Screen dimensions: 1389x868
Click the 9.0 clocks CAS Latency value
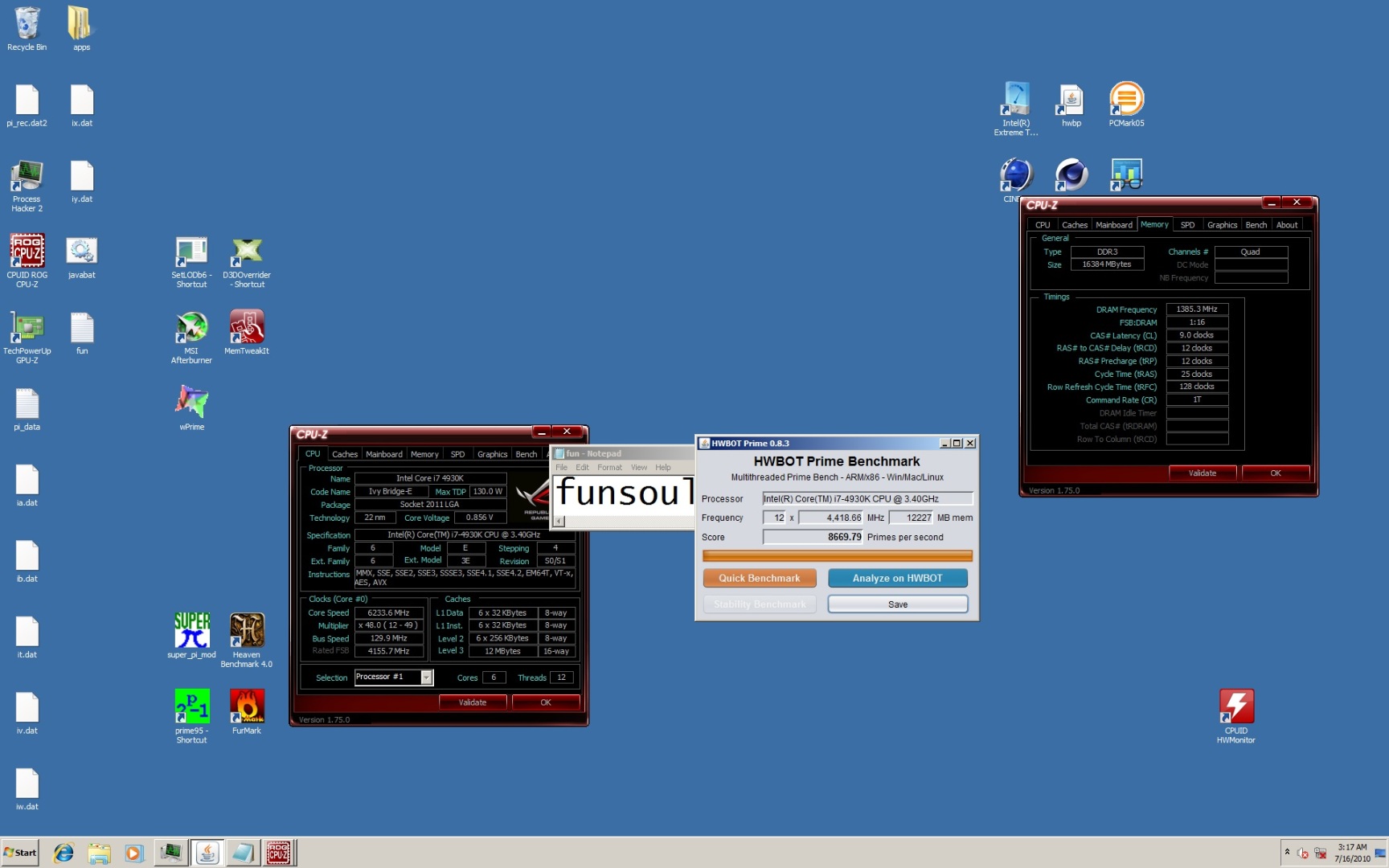click(x=1197, y=335)
